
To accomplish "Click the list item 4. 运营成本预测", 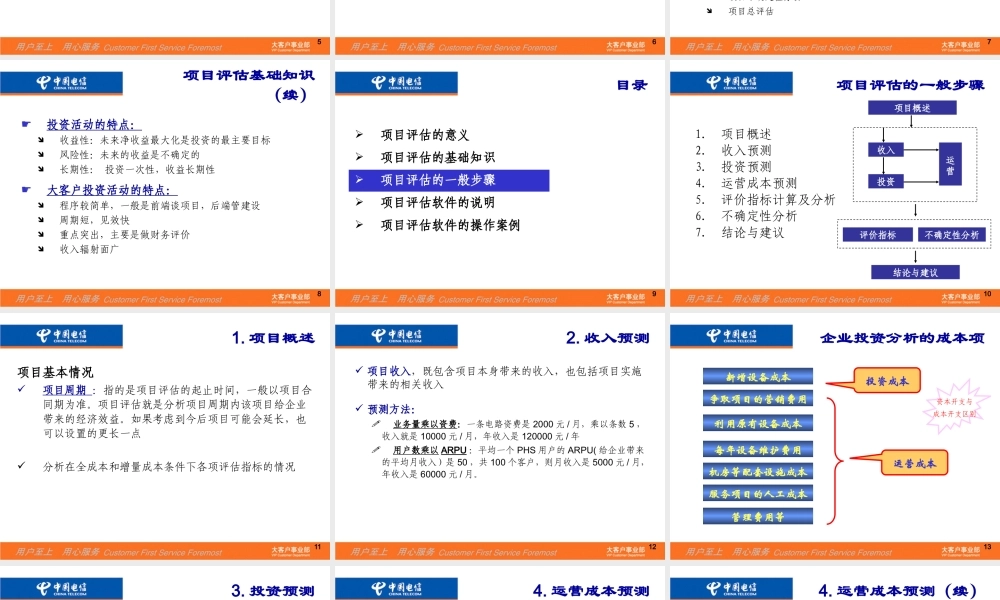I will coord(746,183).
